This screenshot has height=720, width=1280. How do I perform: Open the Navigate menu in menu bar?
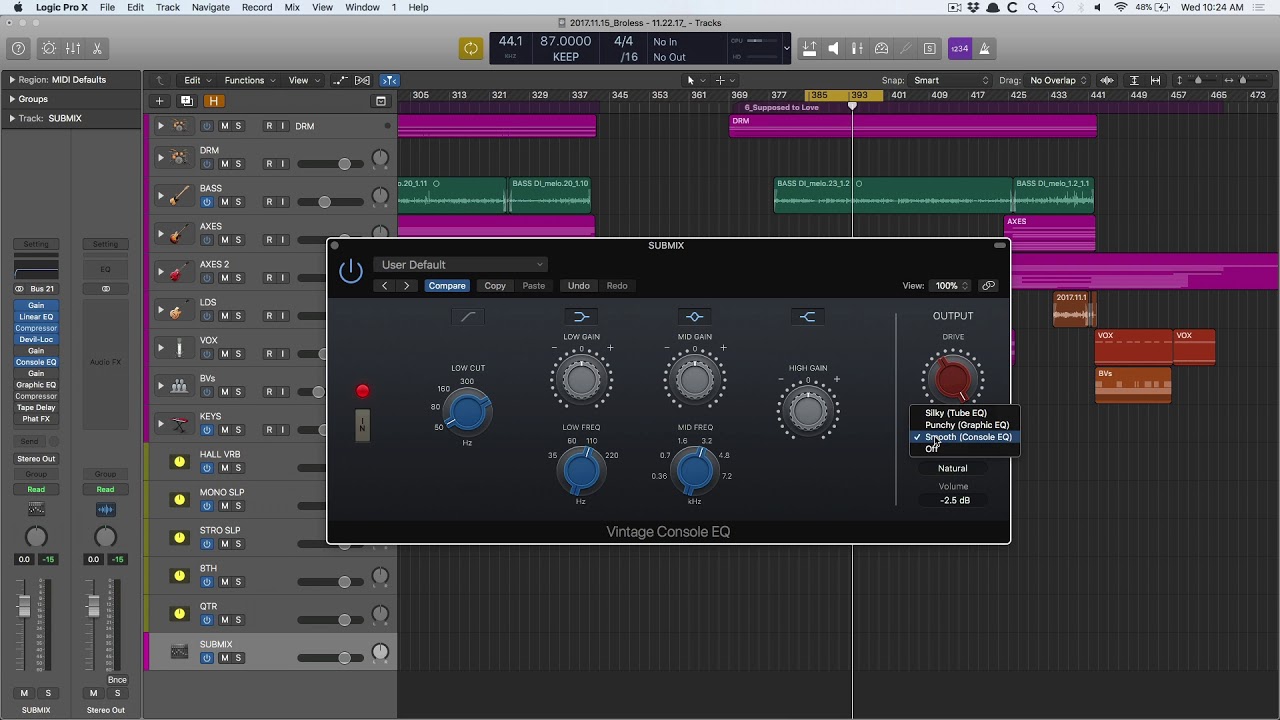[210, 7]
